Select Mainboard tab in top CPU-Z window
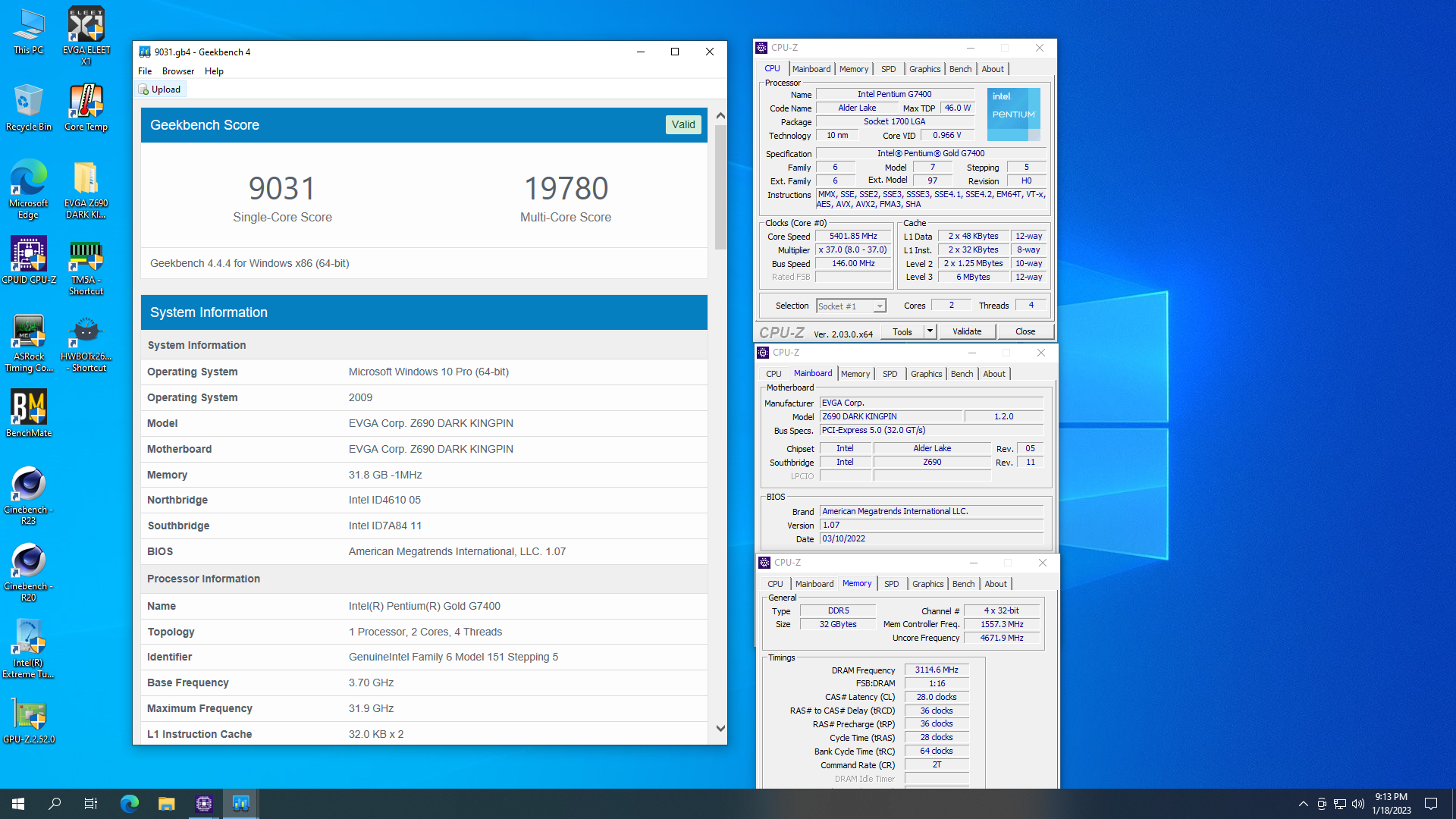Viewport: 1456px width, 819px height. pos(811,69)
